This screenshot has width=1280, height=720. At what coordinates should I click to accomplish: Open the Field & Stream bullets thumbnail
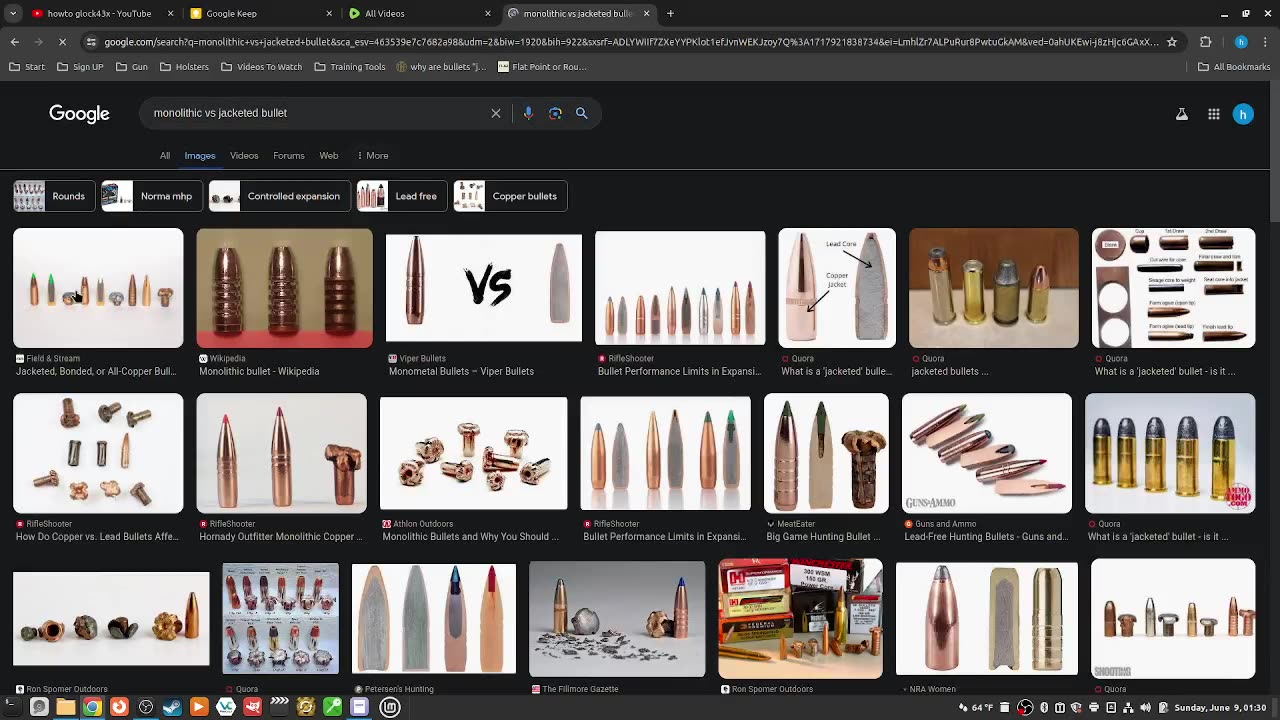pyautogui.click(x=98, y=288)
